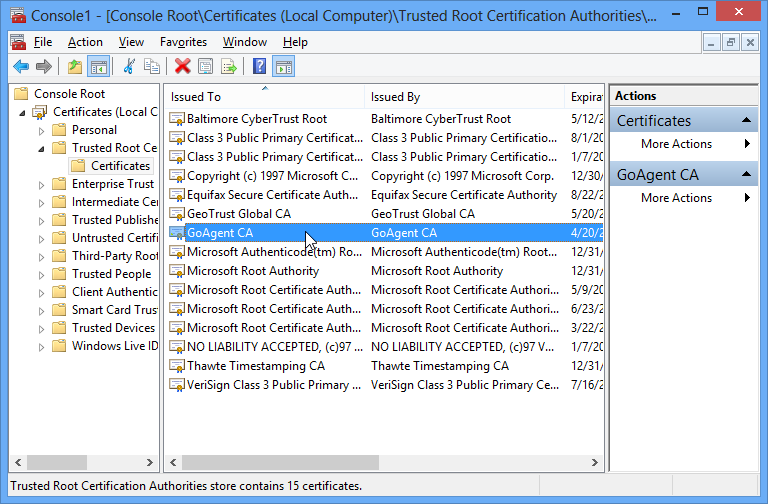Expand the Personal tree node
768x504 pixels.
coord(41,131)
